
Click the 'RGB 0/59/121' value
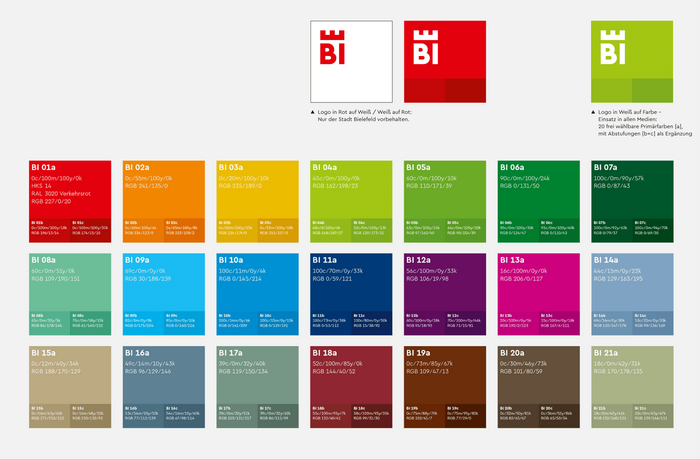tap(332, 279)
